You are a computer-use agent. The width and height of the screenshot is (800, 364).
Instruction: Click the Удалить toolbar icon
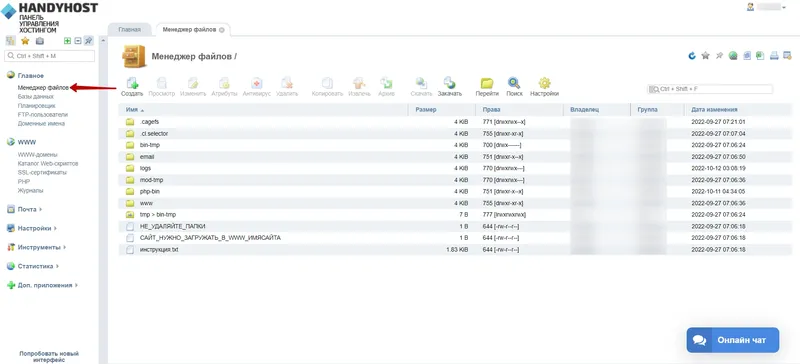[287, 83]
